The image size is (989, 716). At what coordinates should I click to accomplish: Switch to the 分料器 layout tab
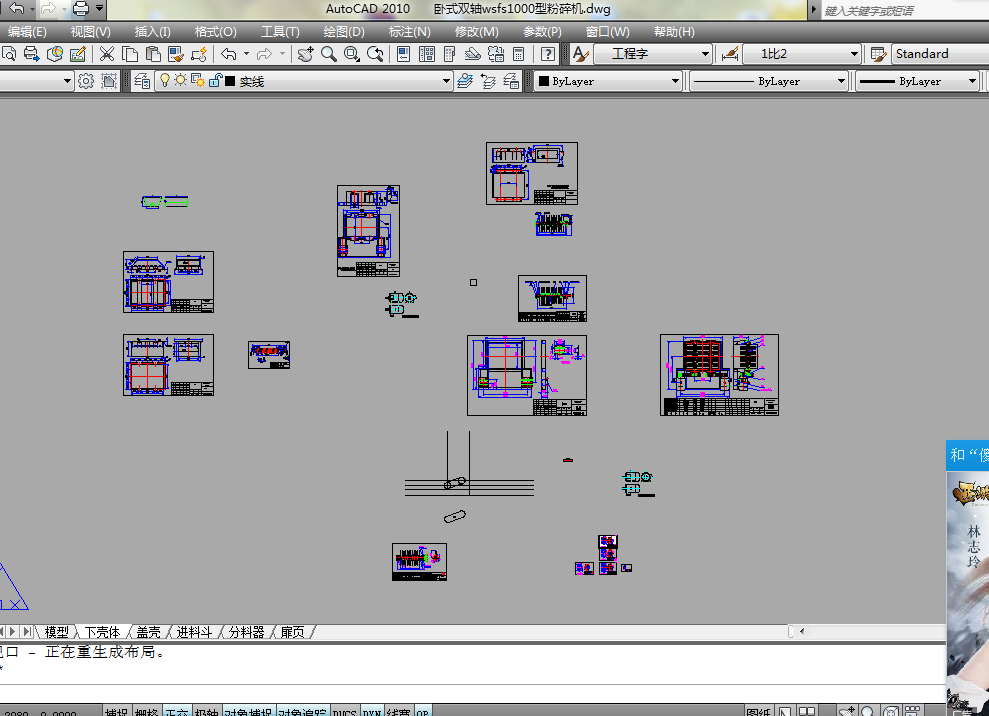coord(246,632)
